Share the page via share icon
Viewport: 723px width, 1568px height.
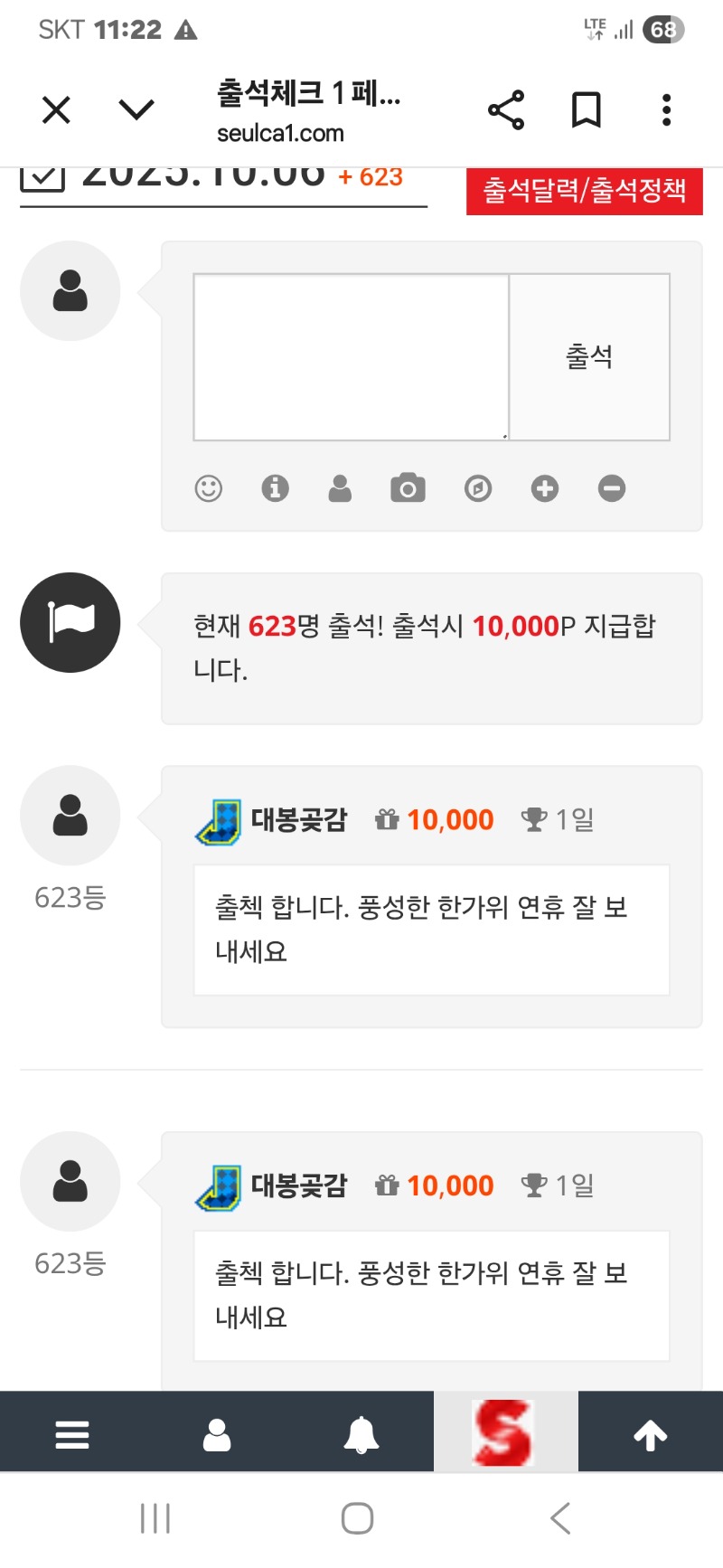(506, 110)
